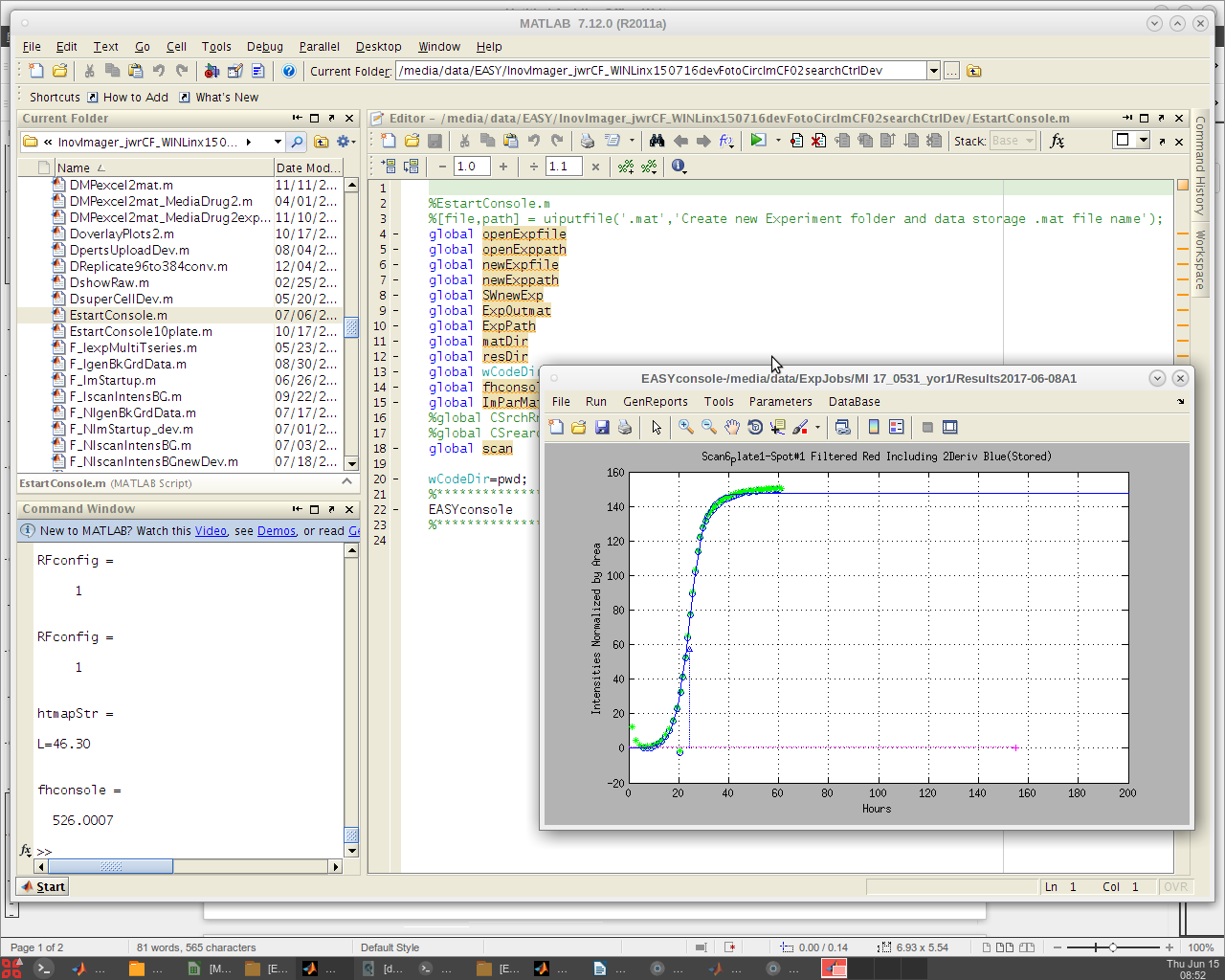This screenshot has width=1225, height=980.
Task: Open the Demos link in Command Window
Action: pyautogui.click(x=277, y=530)
